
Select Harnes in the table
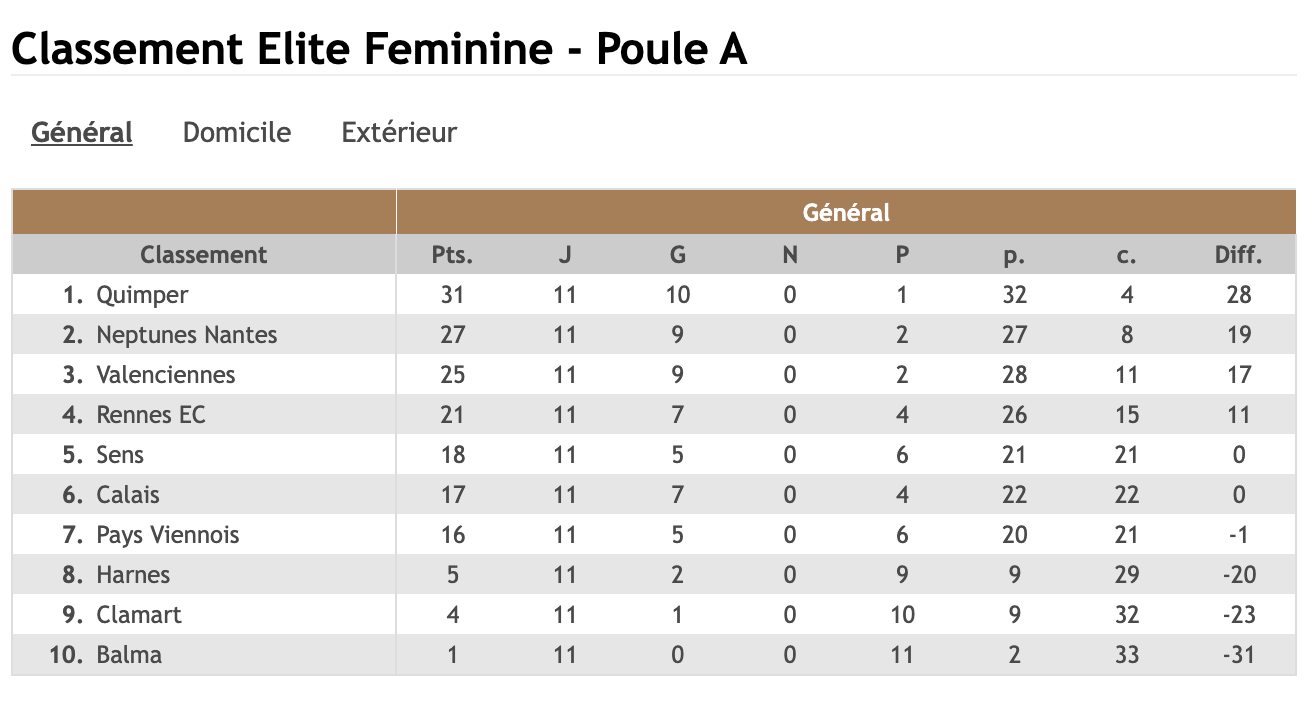[133, 575]
